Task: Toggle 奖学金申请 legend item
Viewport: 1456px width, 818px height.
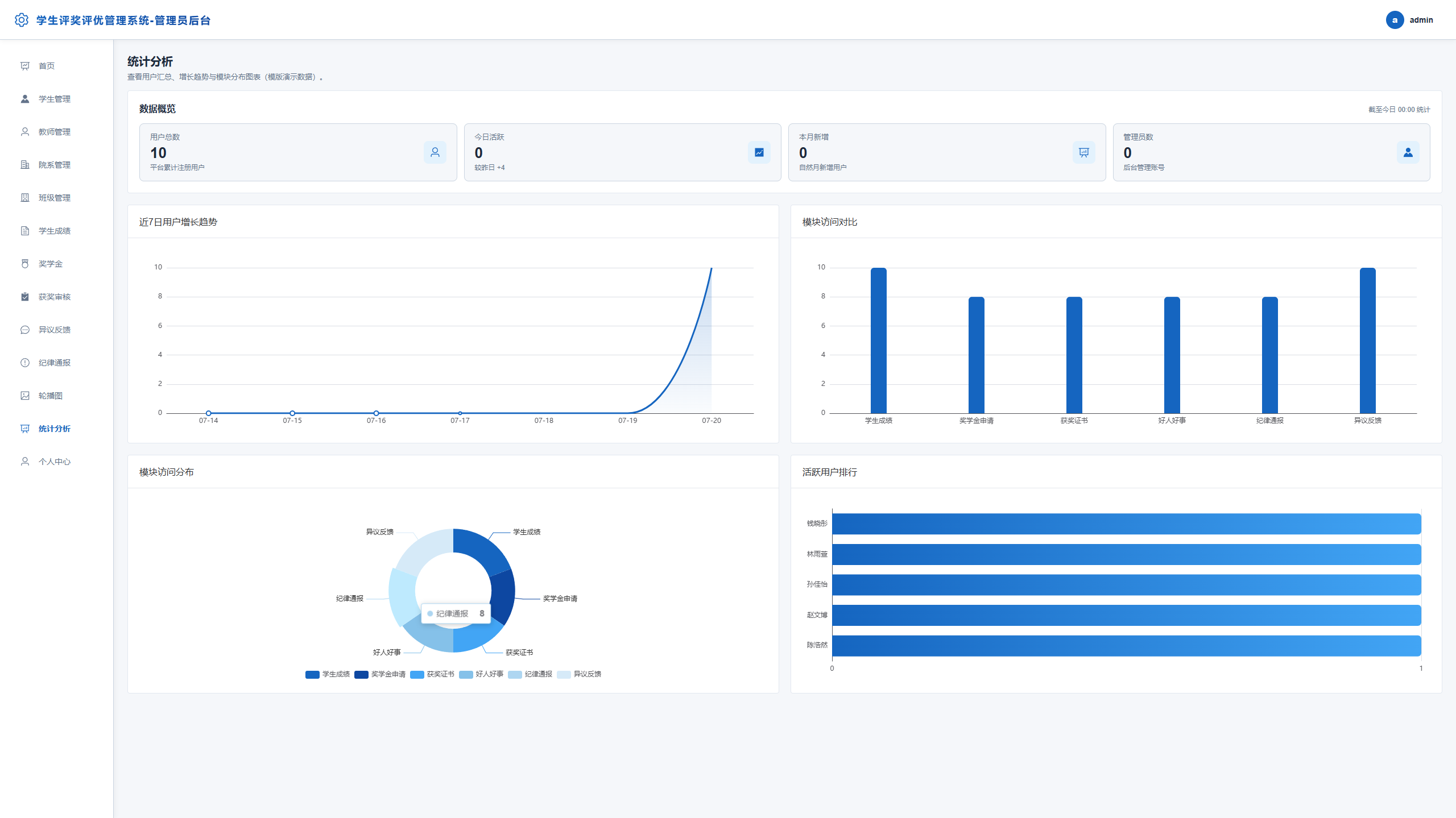Action: pos(380,674)
